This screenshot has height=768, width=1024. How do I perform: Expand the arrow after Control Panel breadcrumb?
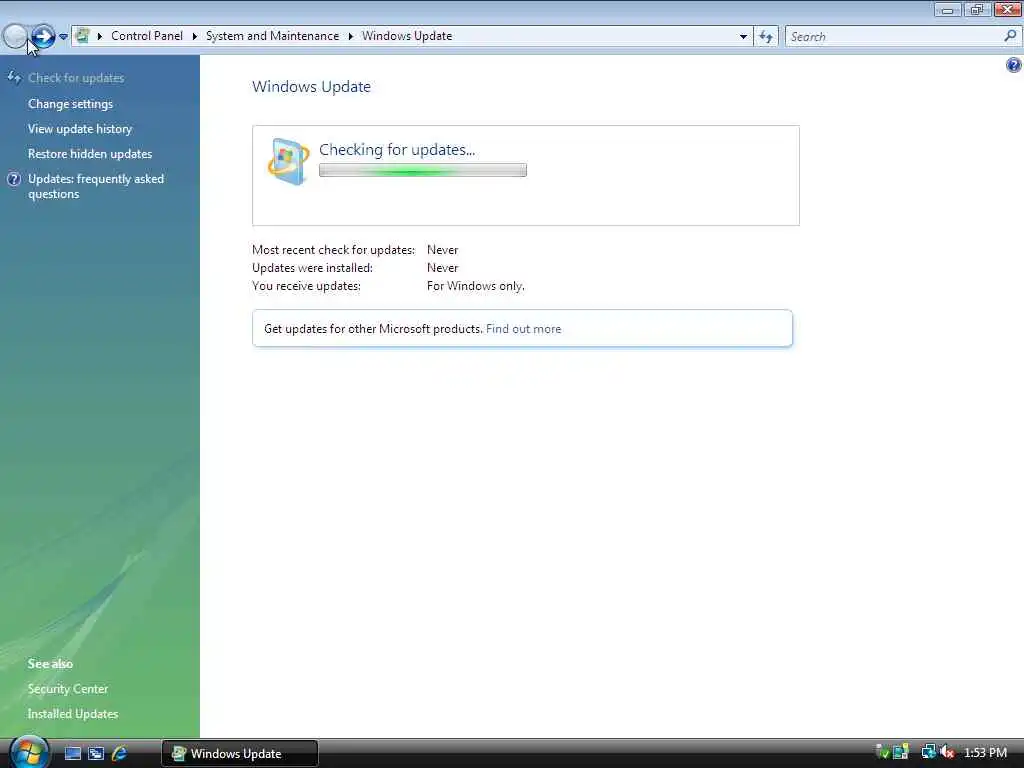pos(195,36)
